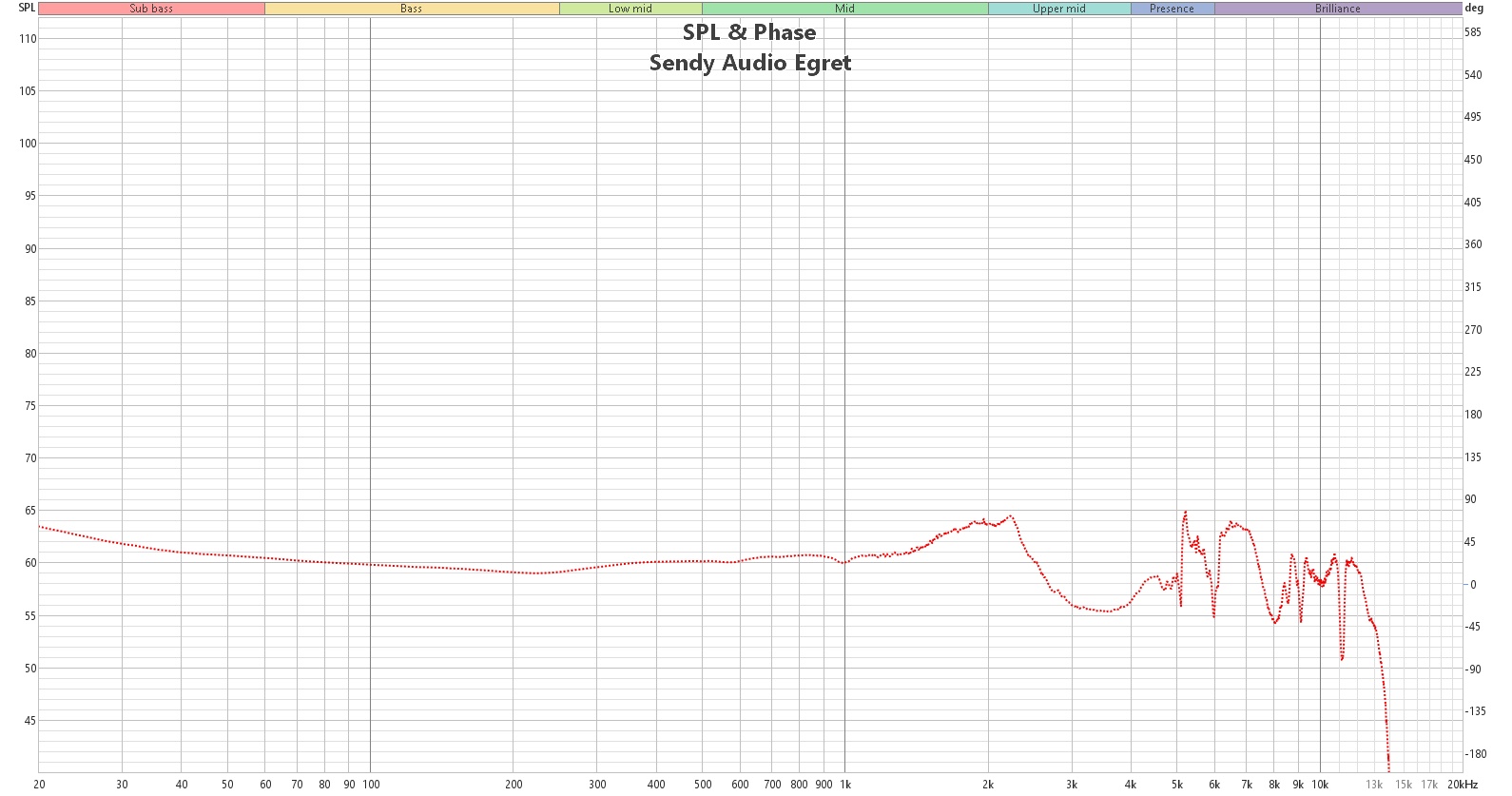Select the -45 phase axis value
The image size is (1512, 796).
click(x=1473, y=627)
